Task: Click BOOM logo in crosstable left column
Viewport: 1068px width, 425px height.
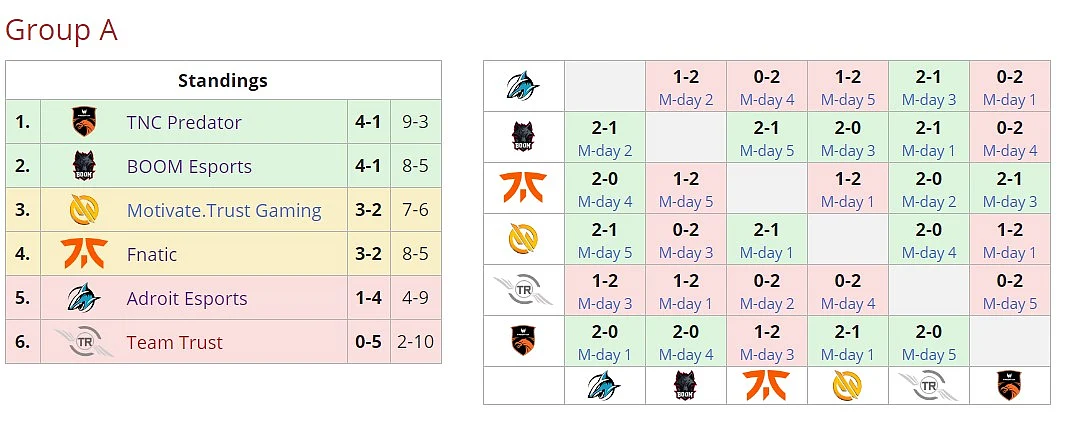Action: [x=523, y=137]
